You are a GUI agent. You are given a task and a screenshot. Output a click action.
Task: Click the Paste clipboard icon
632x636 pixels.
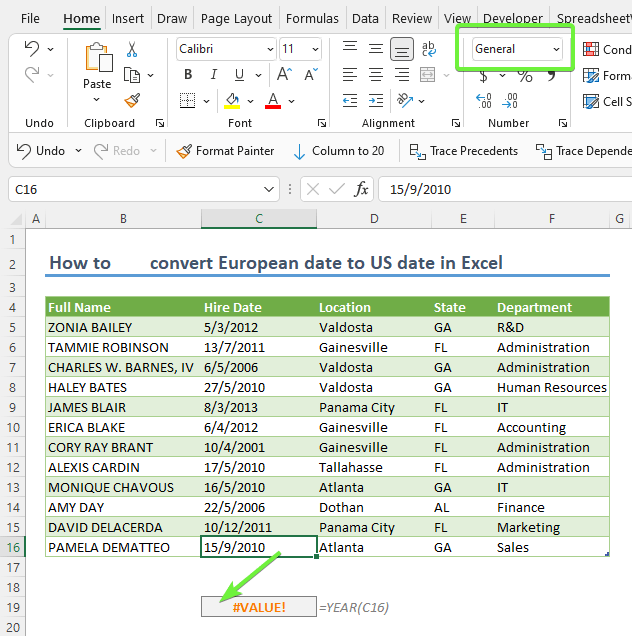coord(98,58)
